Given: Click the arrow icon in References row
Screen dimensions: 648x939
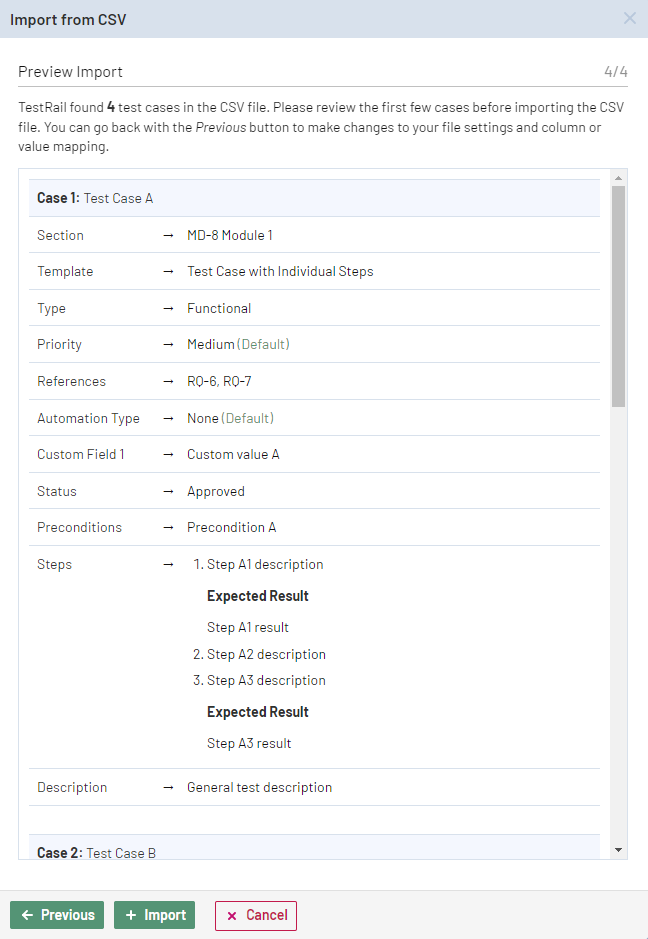Looking at the screenshot, I should click(168, 381).
